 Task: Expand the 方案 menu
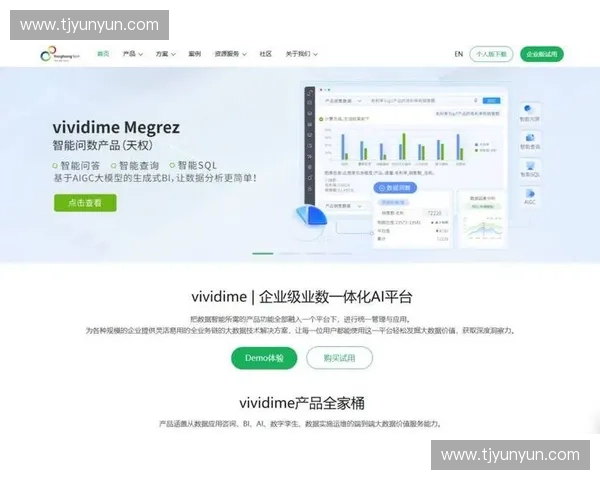click(x=166, y=54)
